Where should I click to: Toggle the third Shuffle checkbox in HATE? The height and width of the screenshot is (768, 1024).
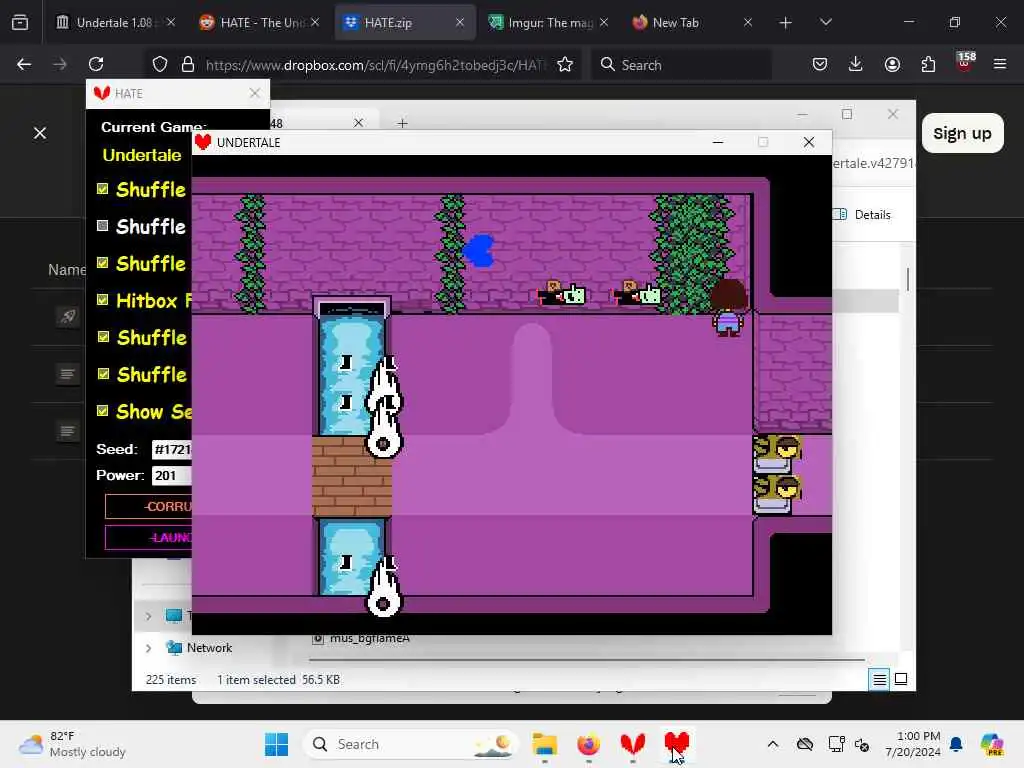(103, 263)
